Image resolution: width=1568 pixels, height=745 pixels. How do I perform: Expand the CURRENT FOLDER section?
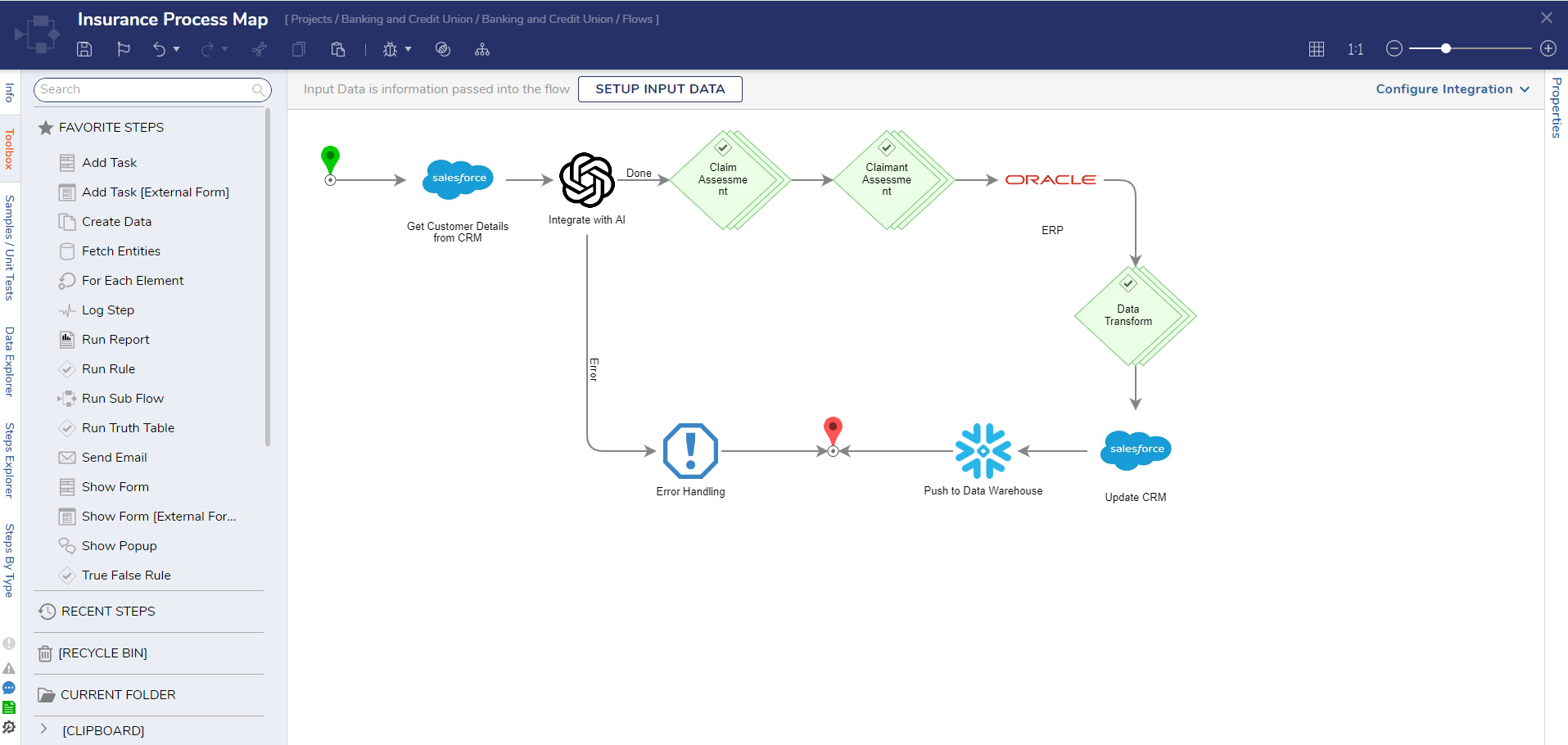point(106,695)
